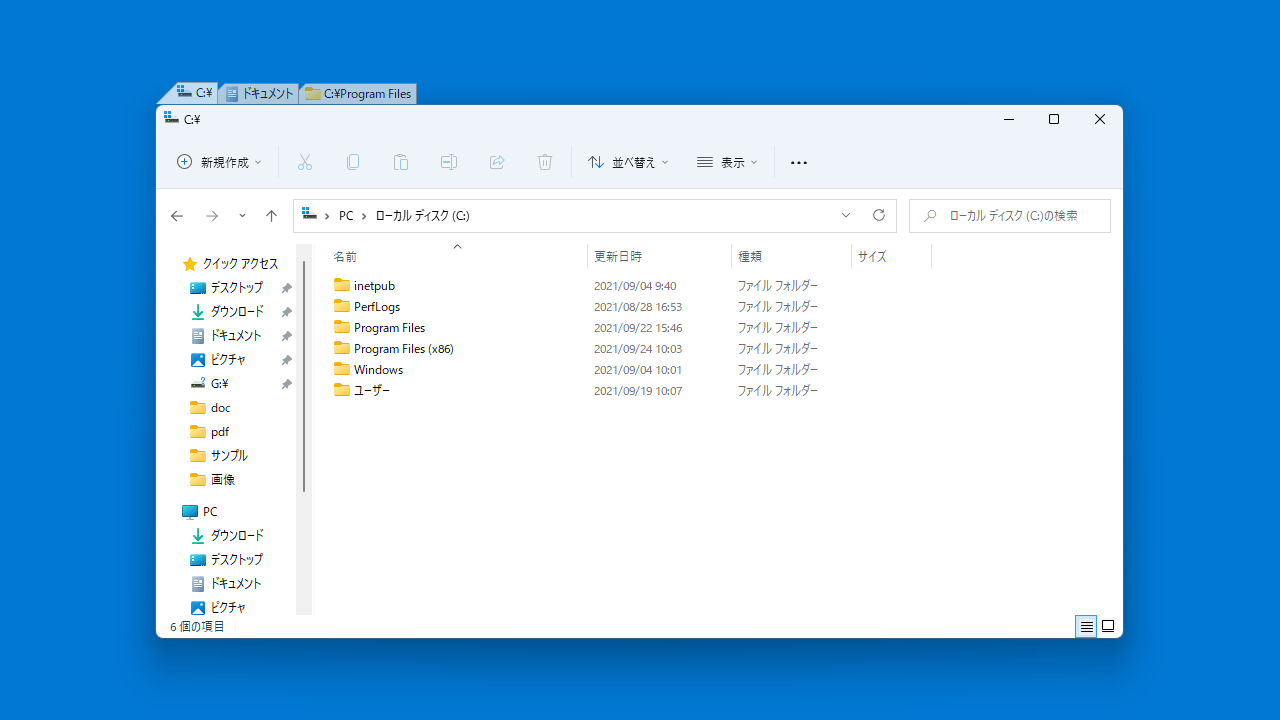Open pinned デスクトップ under Quick access

(236, 288)
